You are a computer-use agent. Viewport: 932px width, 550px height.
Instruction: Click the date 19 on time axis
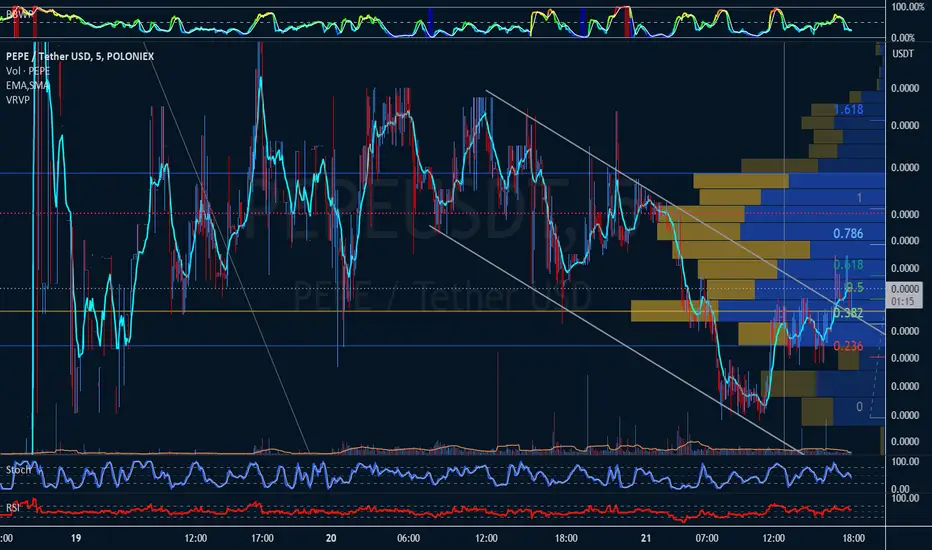[x=75, y=538]
